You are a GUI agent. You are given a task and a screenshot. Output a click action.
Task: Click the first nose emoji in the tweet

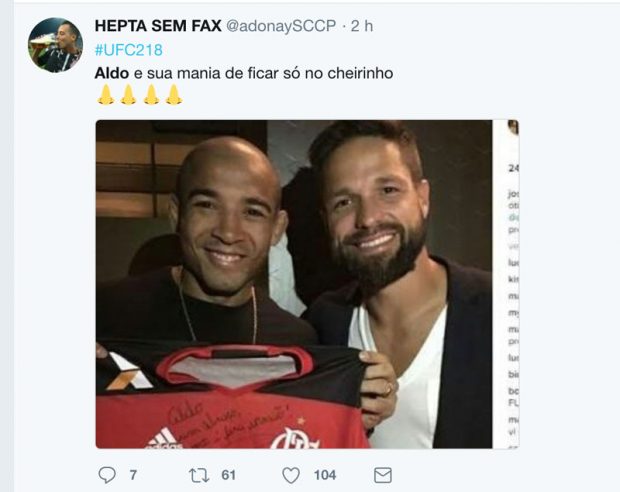point(104,96)
